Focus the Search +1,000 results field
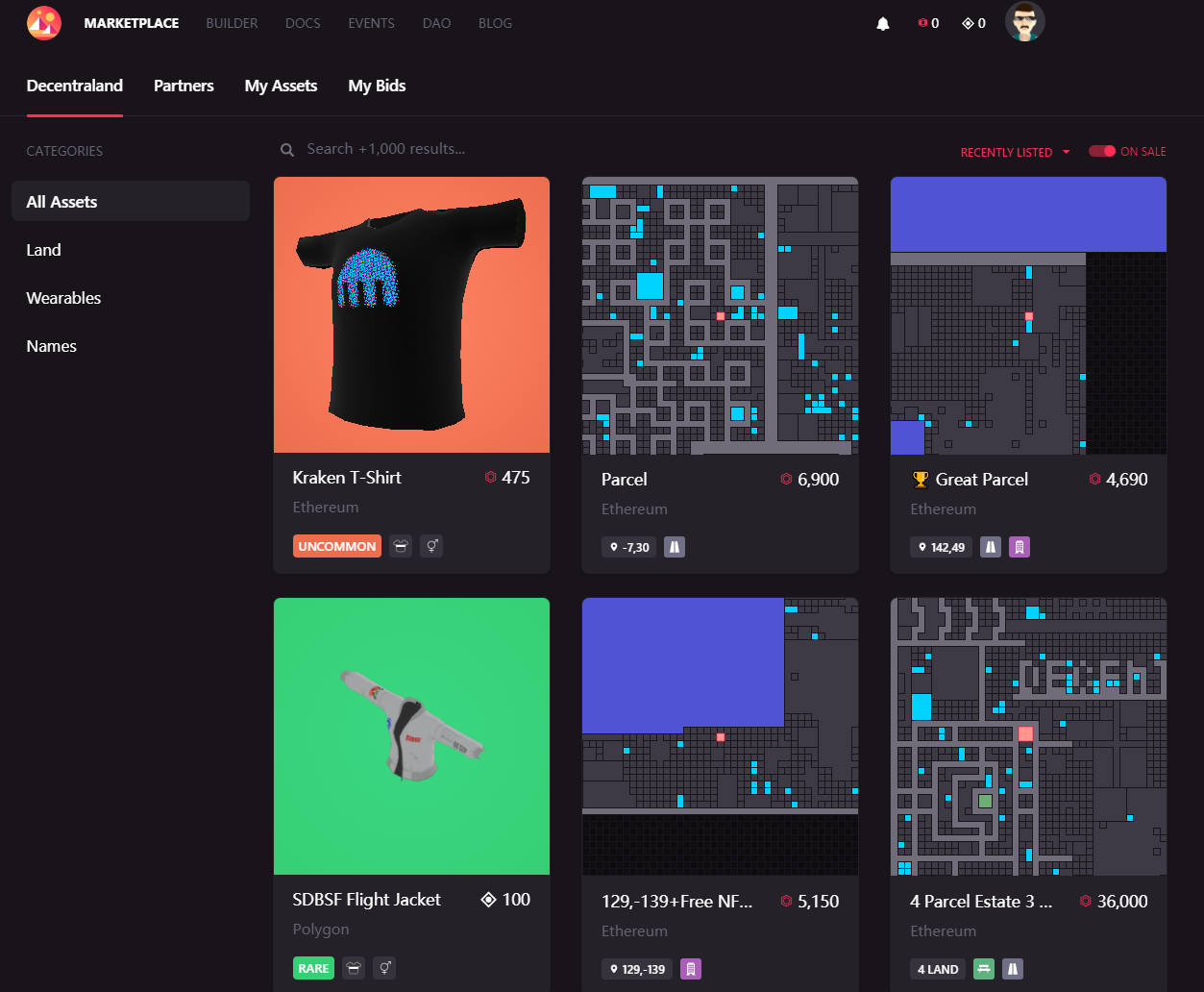Viewport: 1204px width, 992px height. [385, 149]
